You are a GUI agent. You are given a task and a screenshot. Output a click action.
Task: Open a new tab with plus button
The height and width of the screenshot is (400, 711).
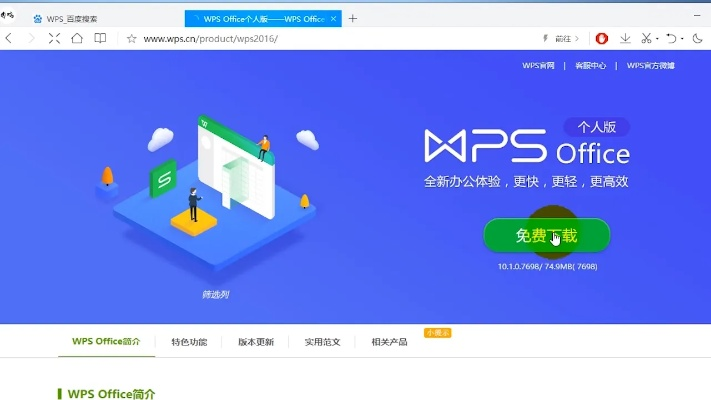click(352, 18)
